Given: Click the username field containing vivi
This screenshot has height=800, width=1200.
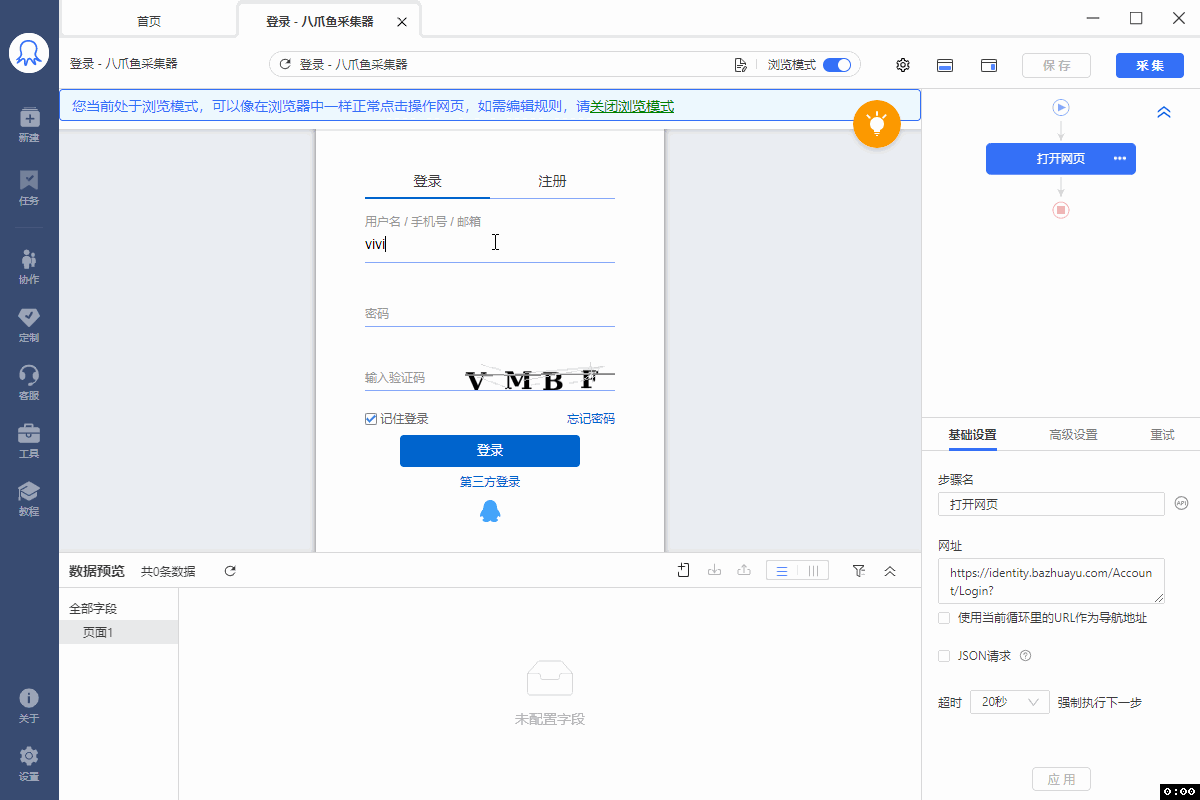Looking at the screenshot, I should 490,245.
